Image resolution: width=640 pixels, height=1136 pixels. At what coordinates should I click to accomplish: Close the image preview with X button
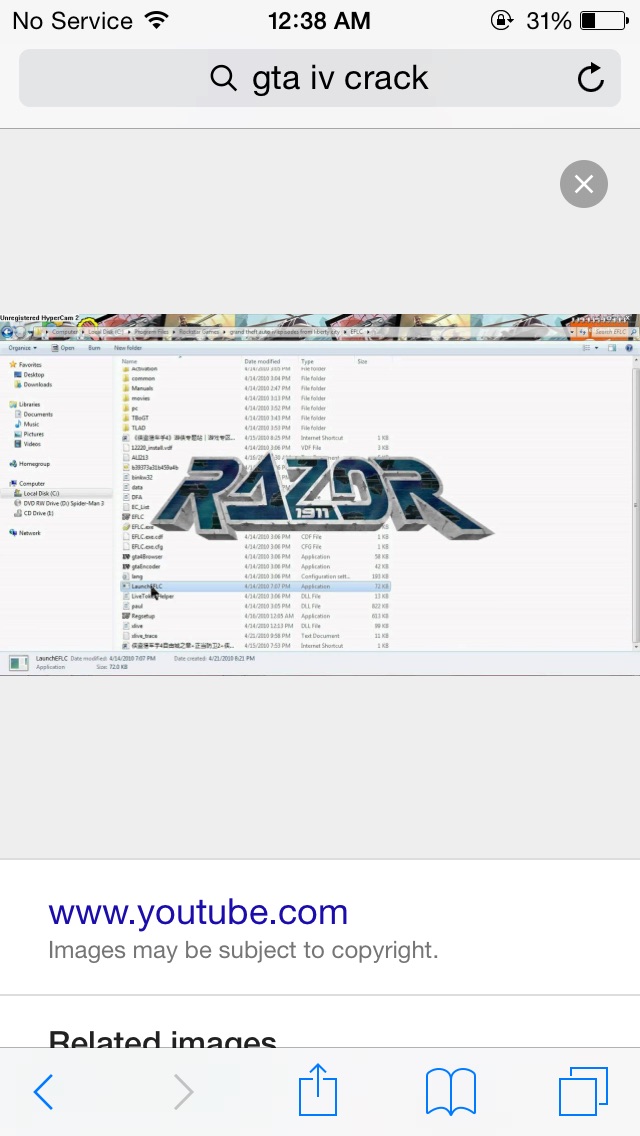tap(583, 184)
